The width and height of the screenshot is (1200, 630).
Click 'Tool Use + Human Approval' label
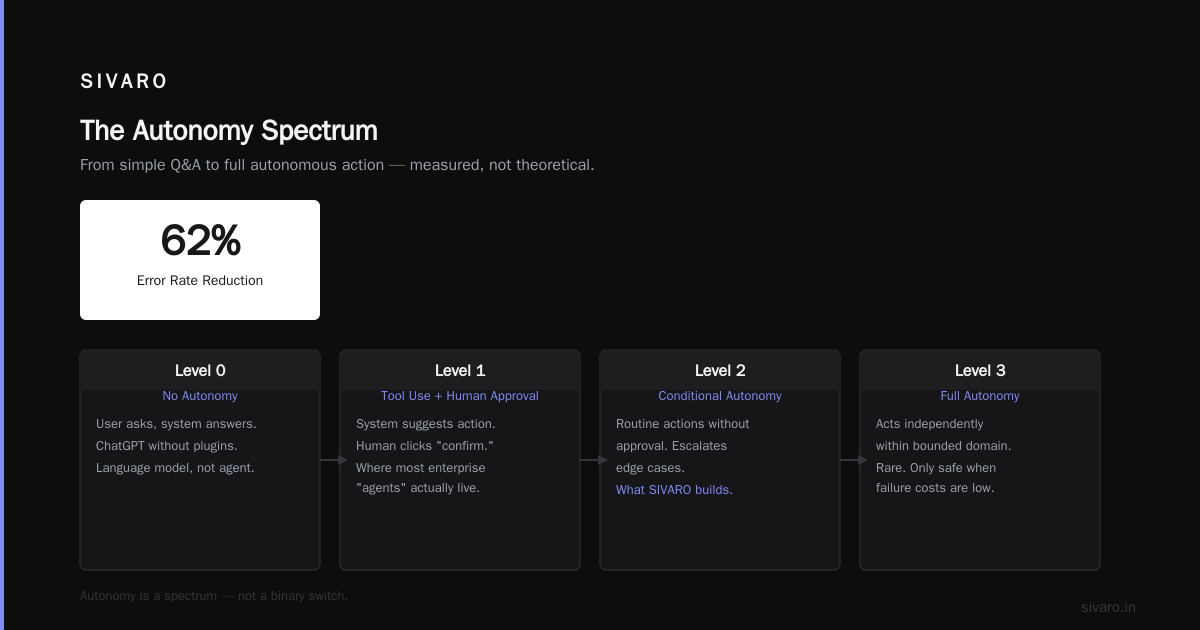coord(460,396)
